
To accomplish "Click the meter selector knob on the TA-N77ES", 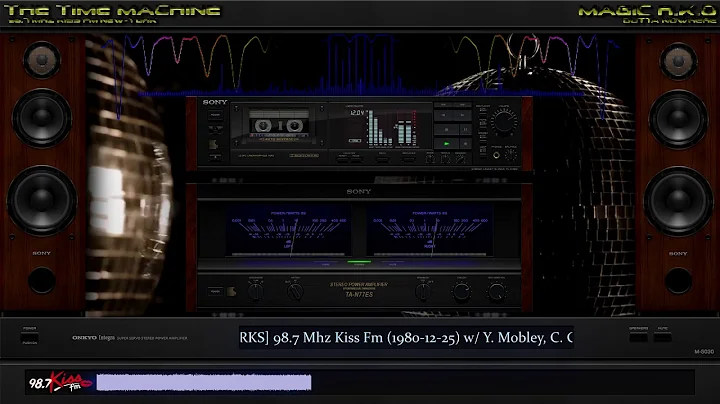I will [295, 291].
